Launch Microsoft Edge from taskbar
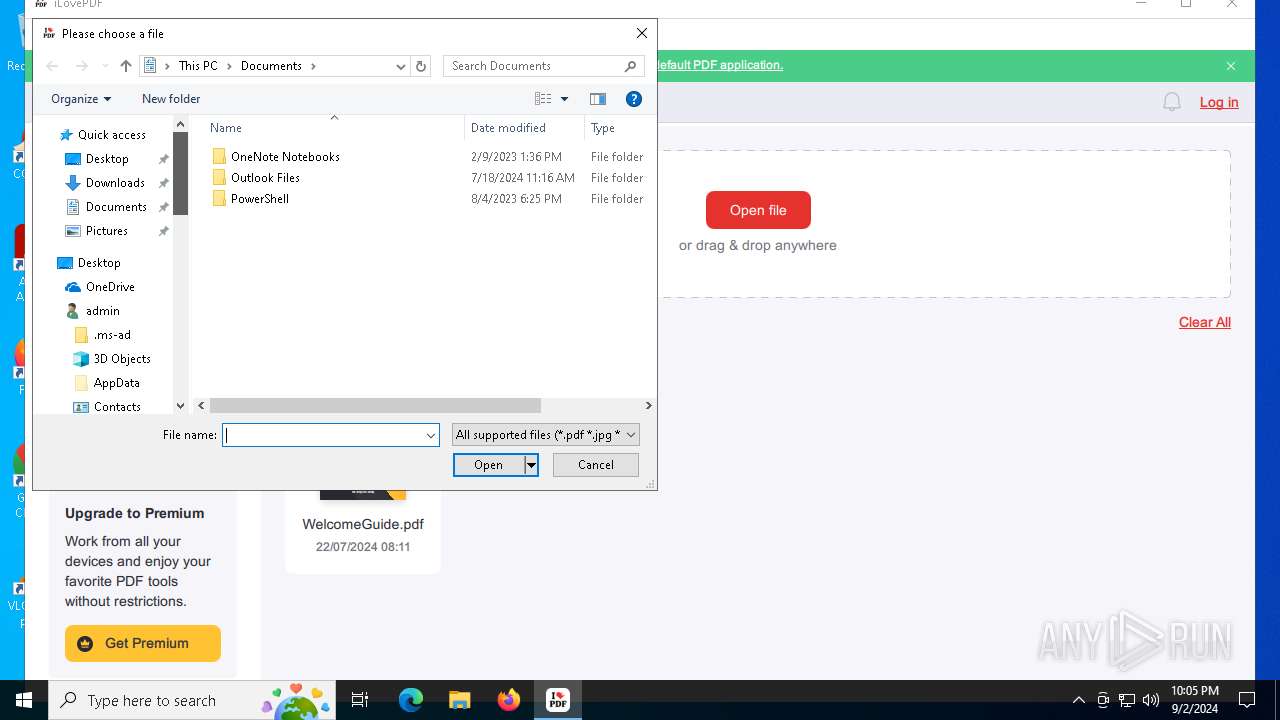Viewport: 1280px width, 720px height. pyautogui.click(x=411, y=700)
